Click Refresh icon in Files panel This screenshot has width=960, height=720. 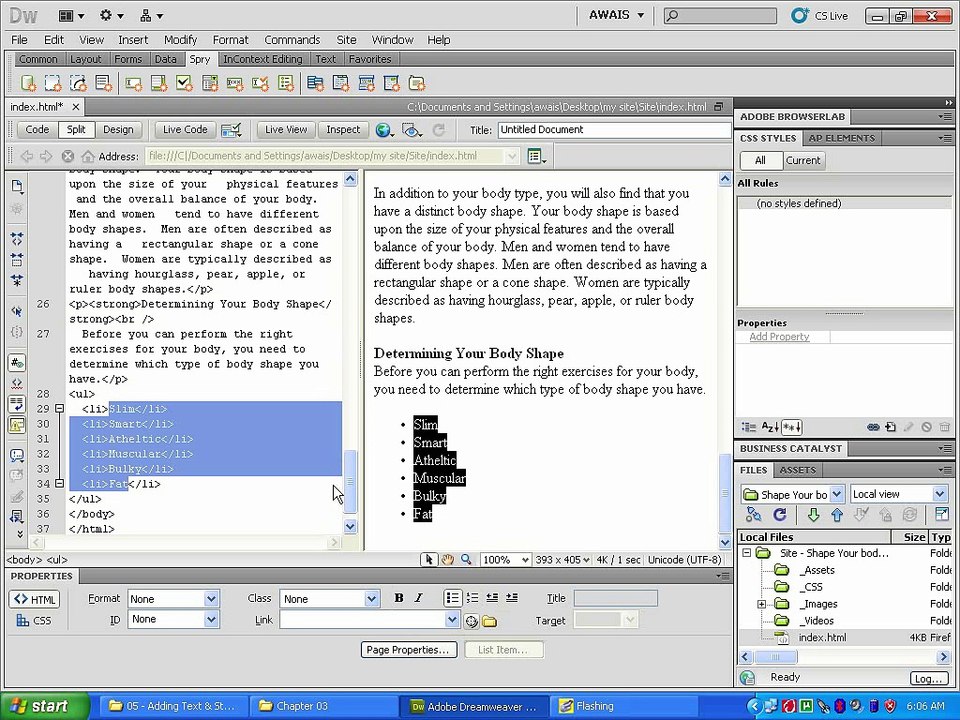coord(779,515)
